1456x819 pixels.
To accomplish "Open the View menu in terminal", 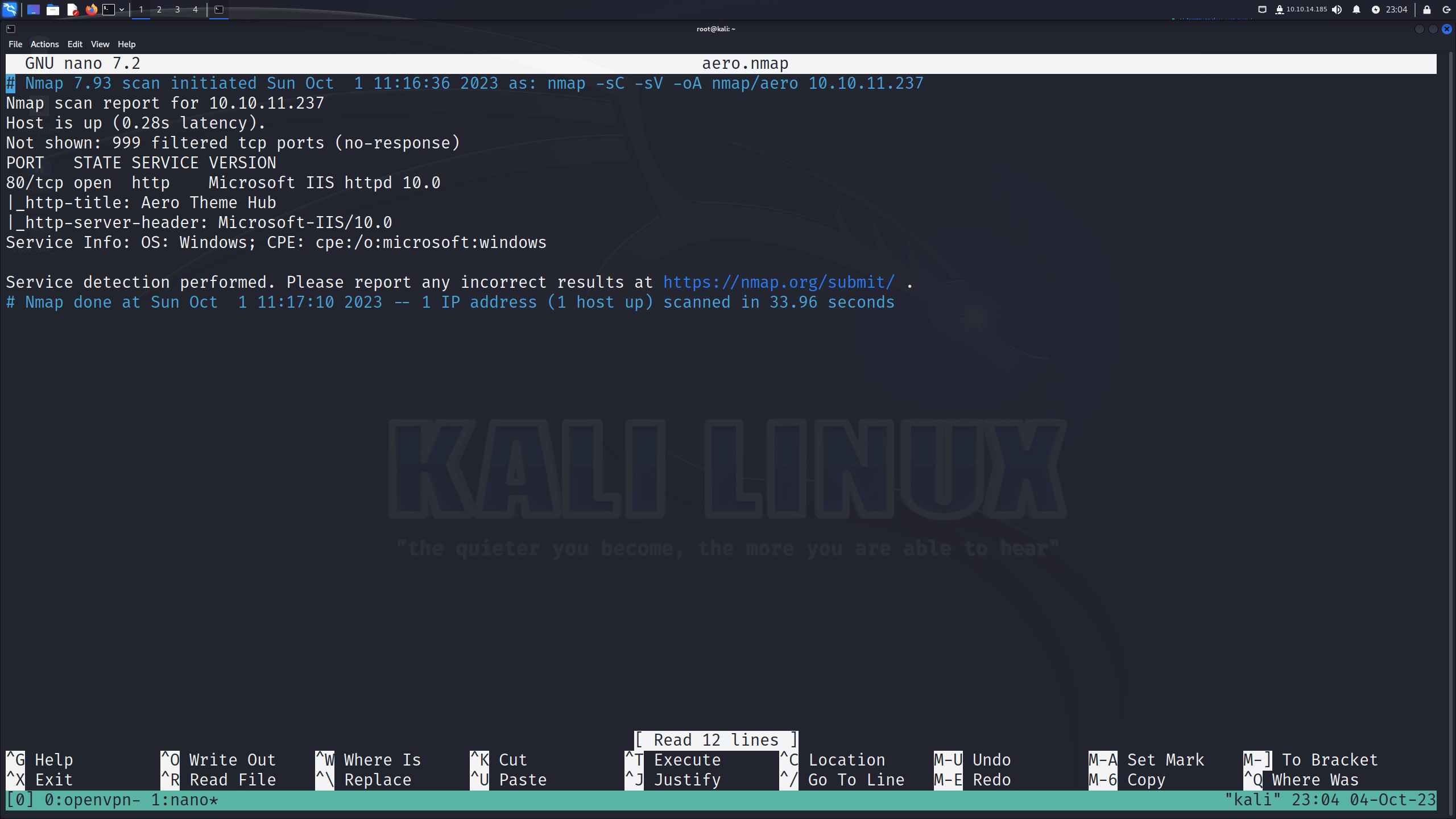I will click(x=100, y=44).
